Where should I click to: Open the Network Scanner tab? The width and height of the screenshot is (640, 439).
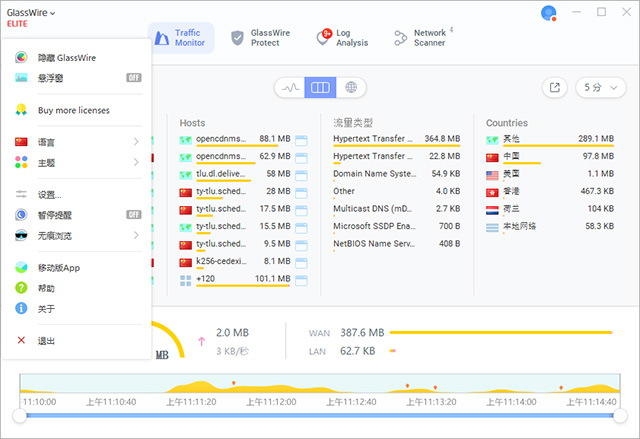(421, 38)
